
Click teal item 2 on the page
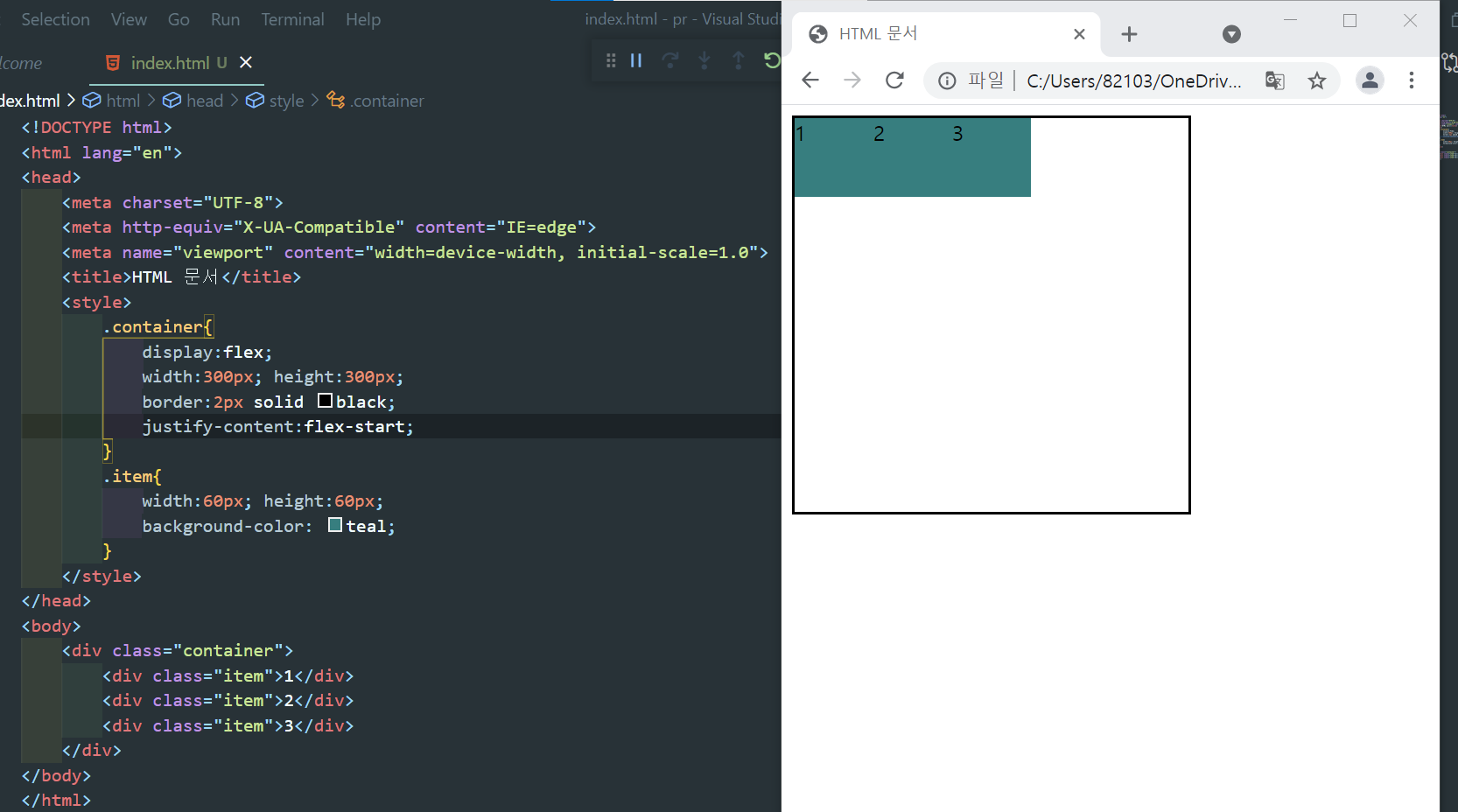tap(913, 157)
